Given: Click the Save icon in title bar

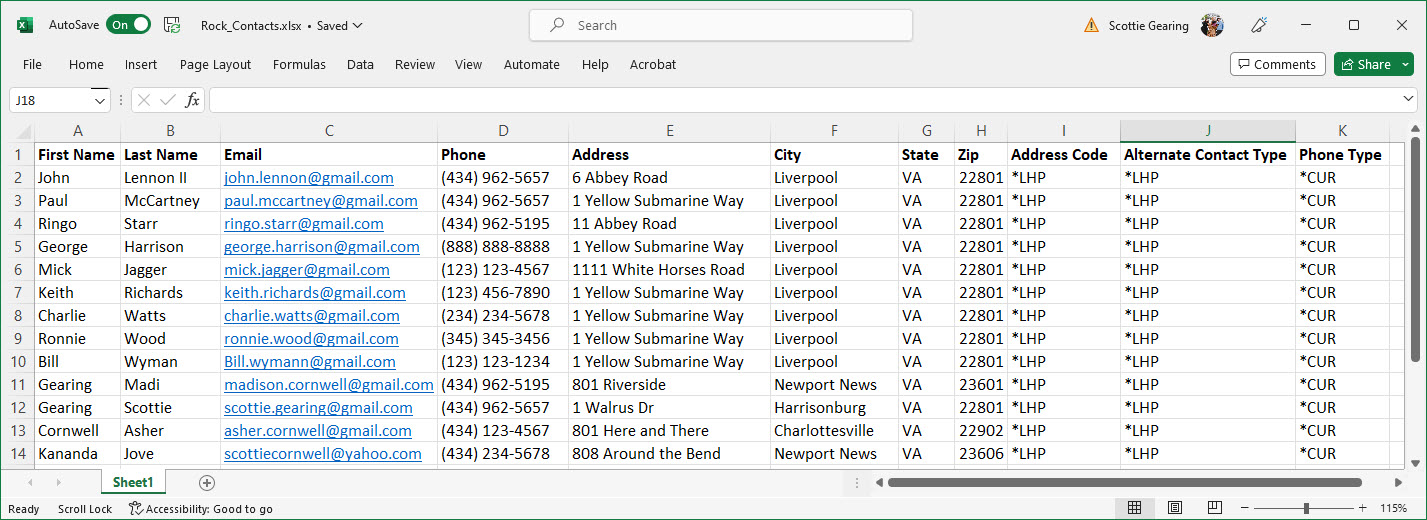Looking at the screenshot, I should click(x=172, y=25).
